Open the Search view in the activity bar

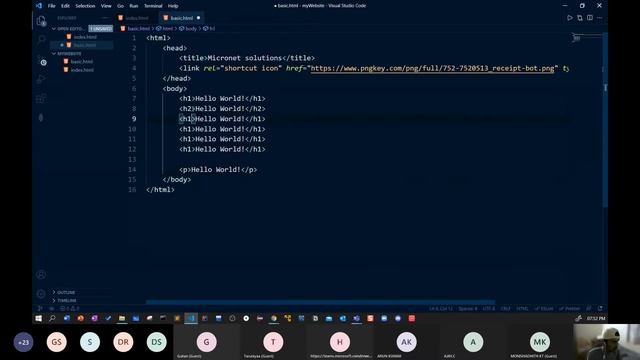41,40
